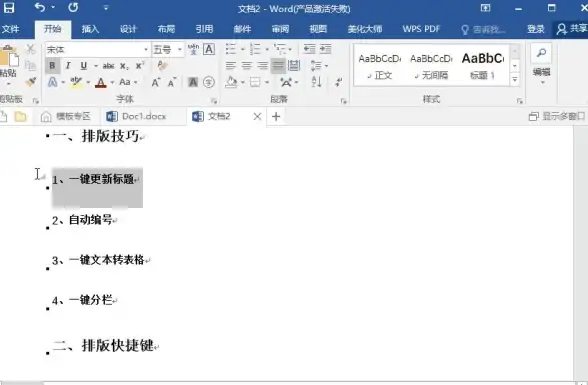Click the Increase Indent icon
588x385 pixels.
[x=326, y=49]
